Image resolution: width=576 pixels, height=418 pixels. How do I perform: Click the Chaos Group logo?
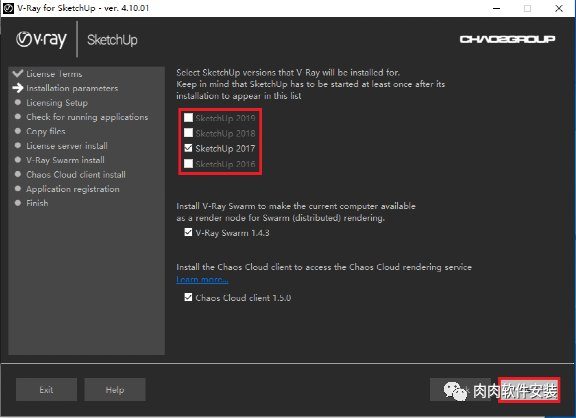click(x=507, y=39)
